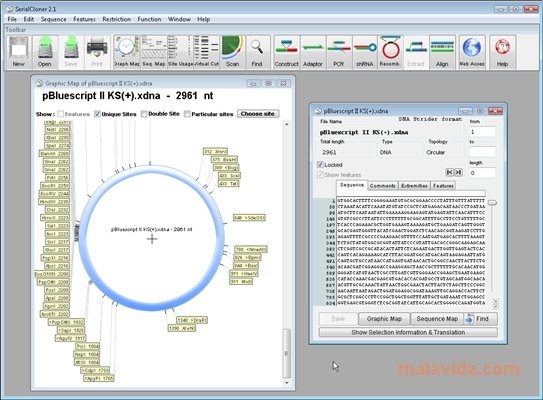Open the Web Access tool
543x400 pixels.
point(472,52)
